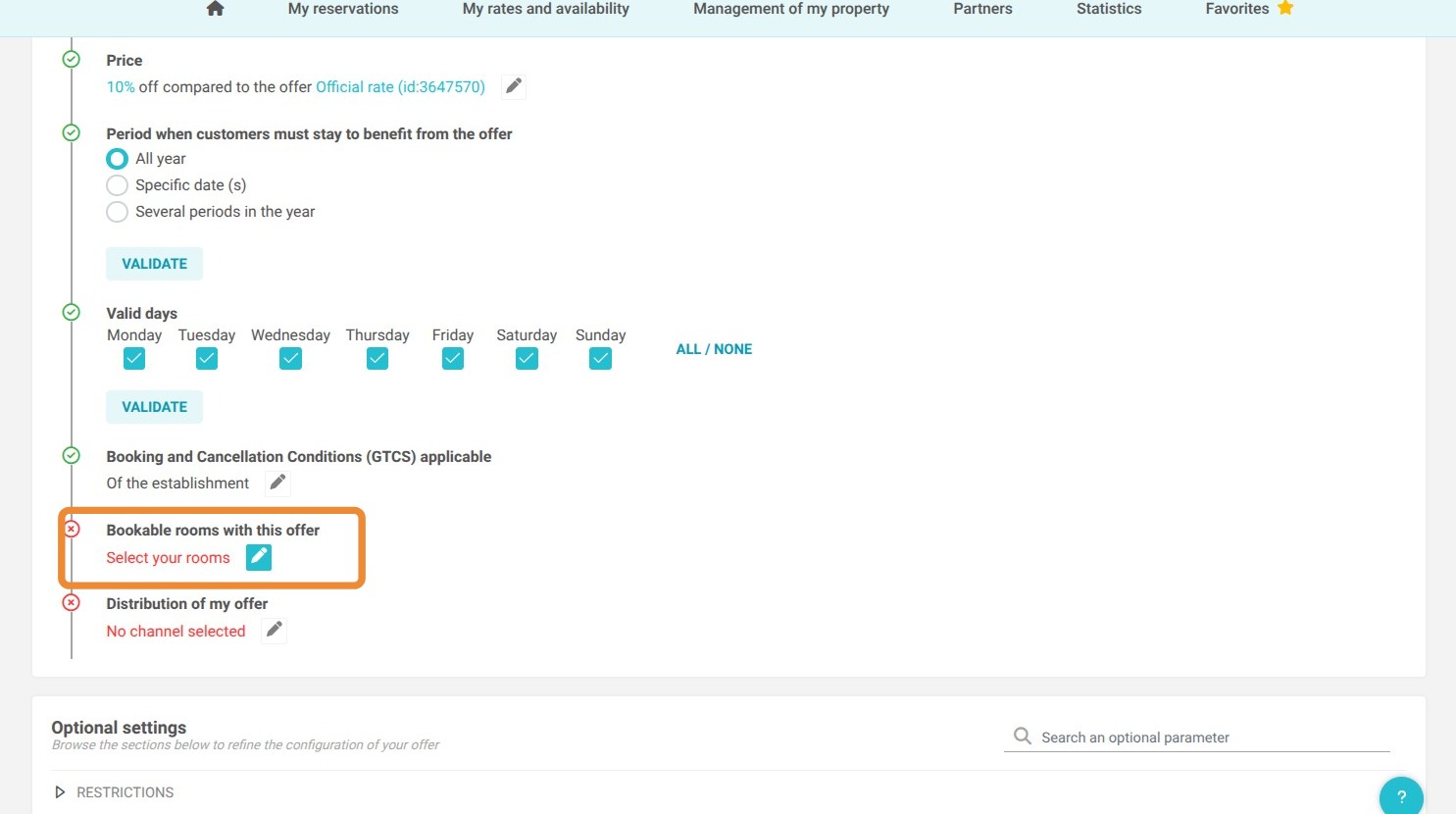Open My reservations menu
1456x814 pixels.
pos(343,9)
